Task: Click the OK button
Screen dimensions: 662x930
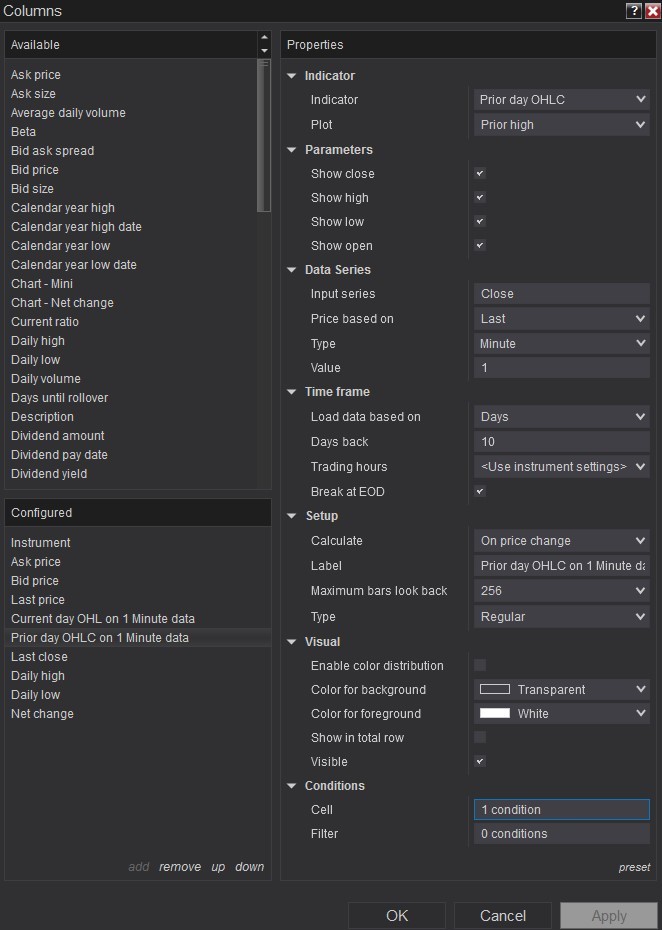Action: pyautogui.click(x=397, y=915)
